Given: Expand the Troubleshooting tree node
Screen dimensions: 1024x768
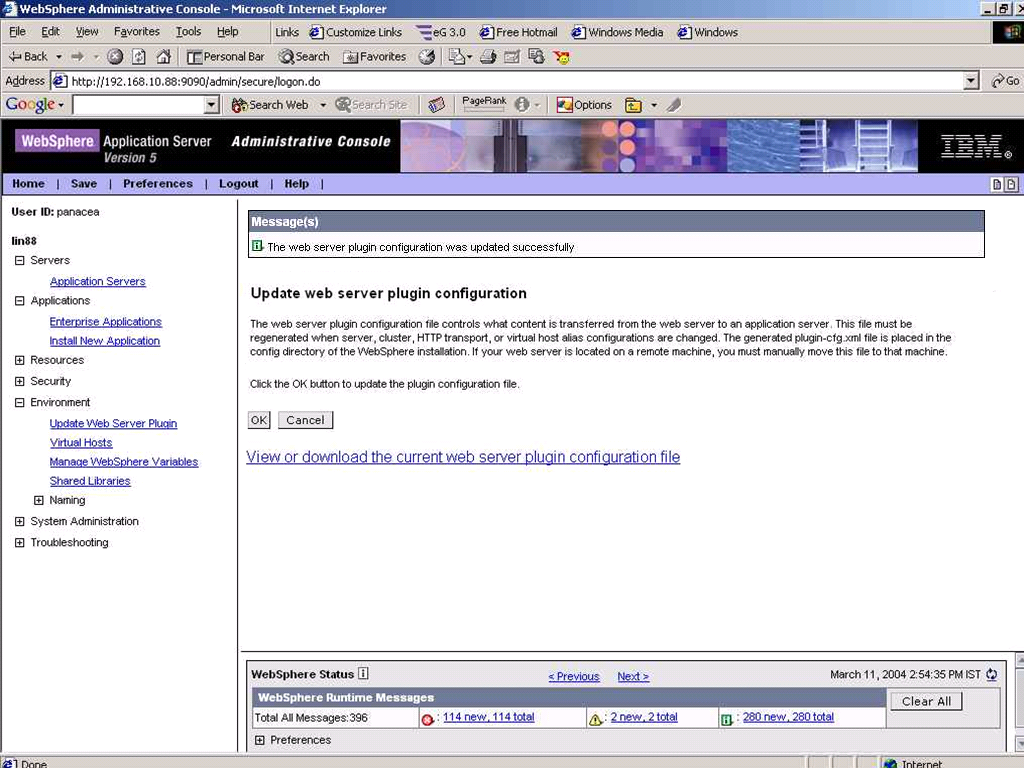Looking at the screenshot, I should [x=20, y=542].
